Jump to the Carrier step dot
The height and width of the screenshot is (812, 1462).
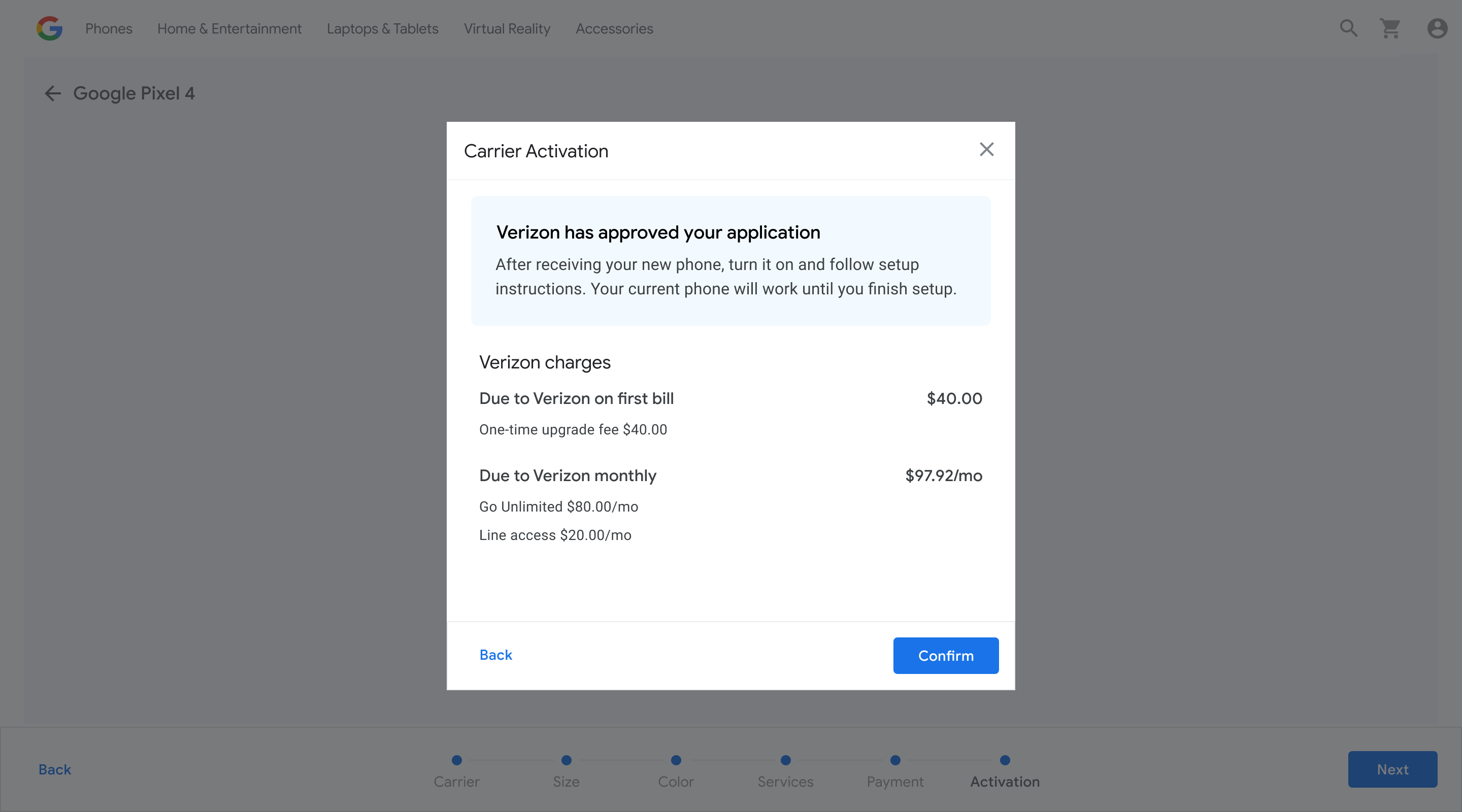(x=456, y=760)
